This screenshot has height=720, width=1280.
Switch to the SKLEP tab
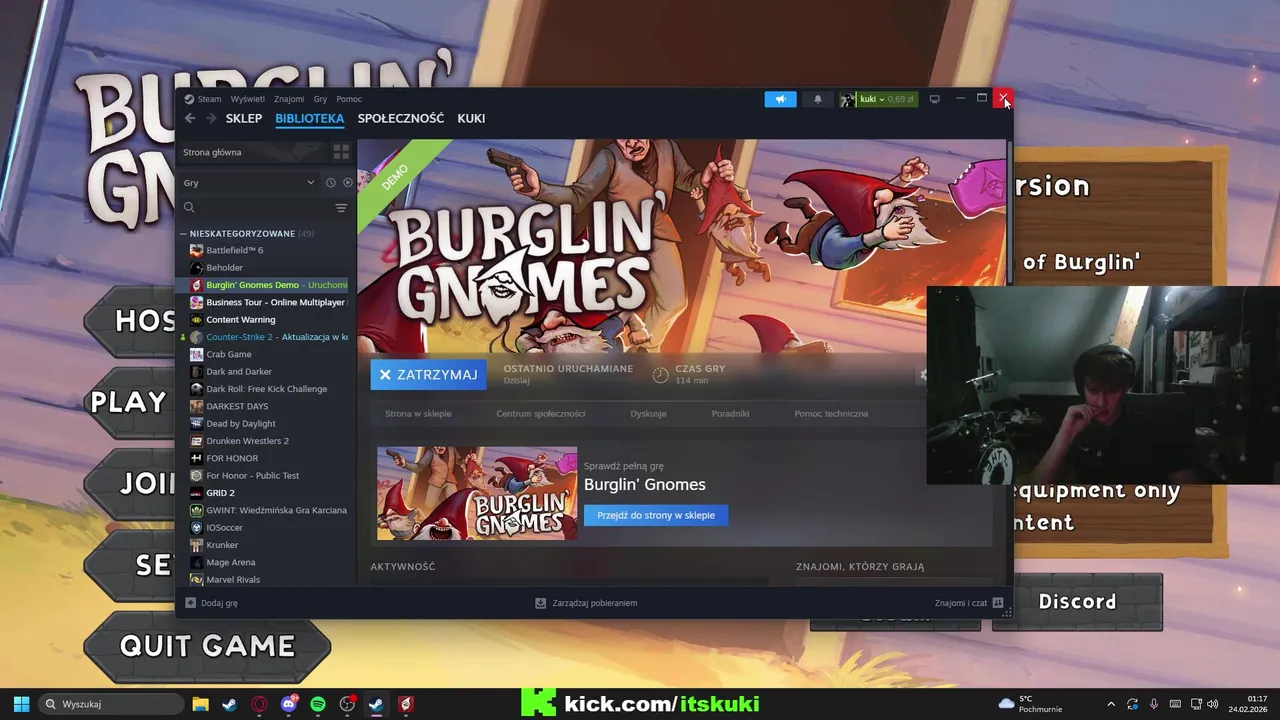pos(244,118)
